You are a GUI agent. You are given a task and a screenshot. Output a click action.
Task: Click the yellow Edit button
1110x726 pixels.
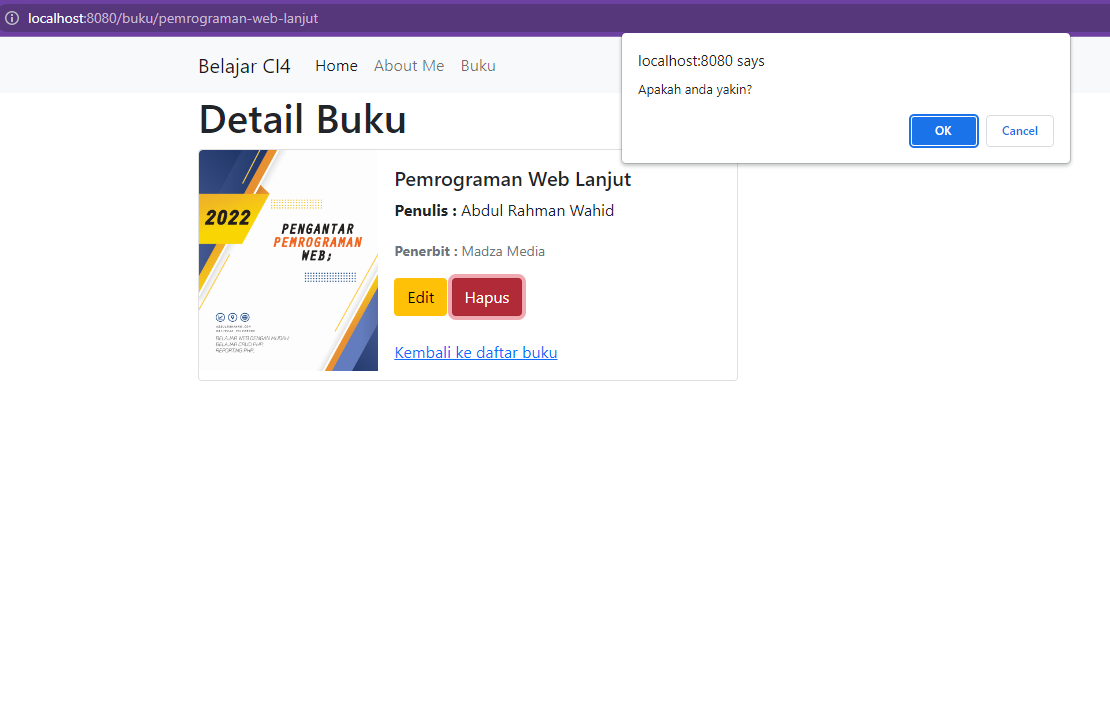(x=420, y=297)
